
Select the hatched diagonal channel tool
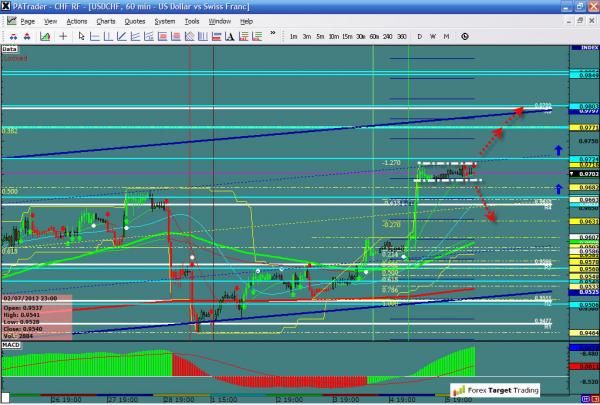point(189,37)
